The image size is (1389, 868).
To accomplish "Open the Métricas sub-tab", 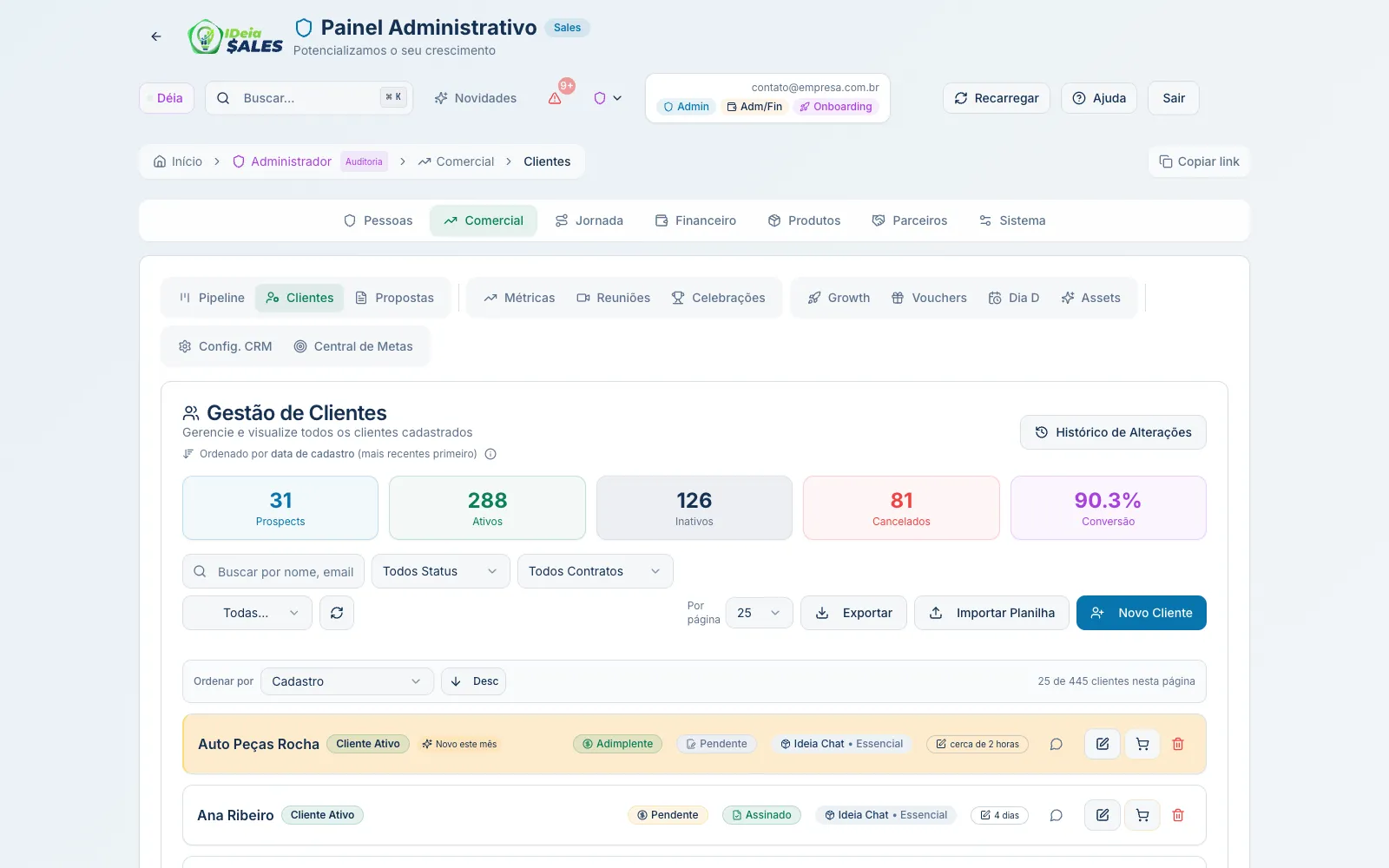I will coord(519,298).
